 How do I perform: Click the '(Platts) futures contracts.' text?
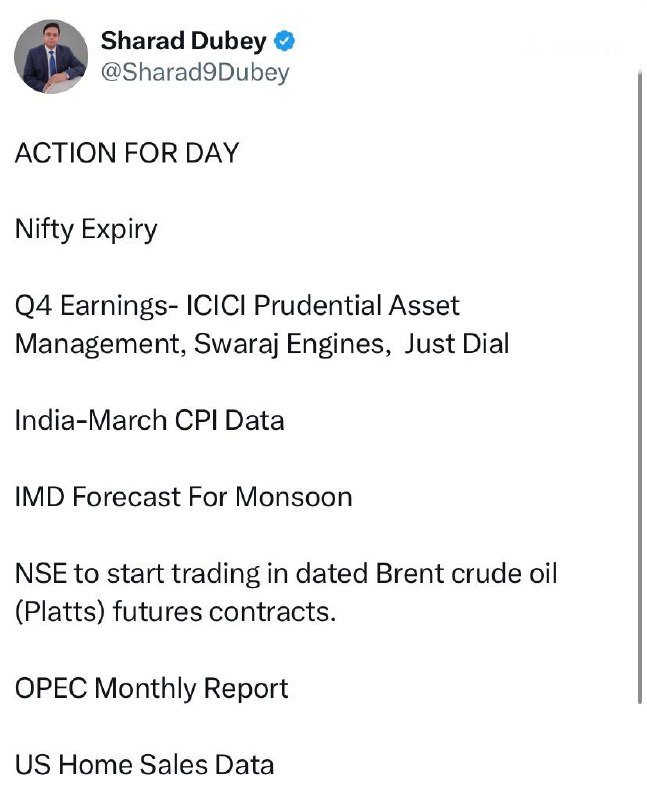(x=175, y=611)
